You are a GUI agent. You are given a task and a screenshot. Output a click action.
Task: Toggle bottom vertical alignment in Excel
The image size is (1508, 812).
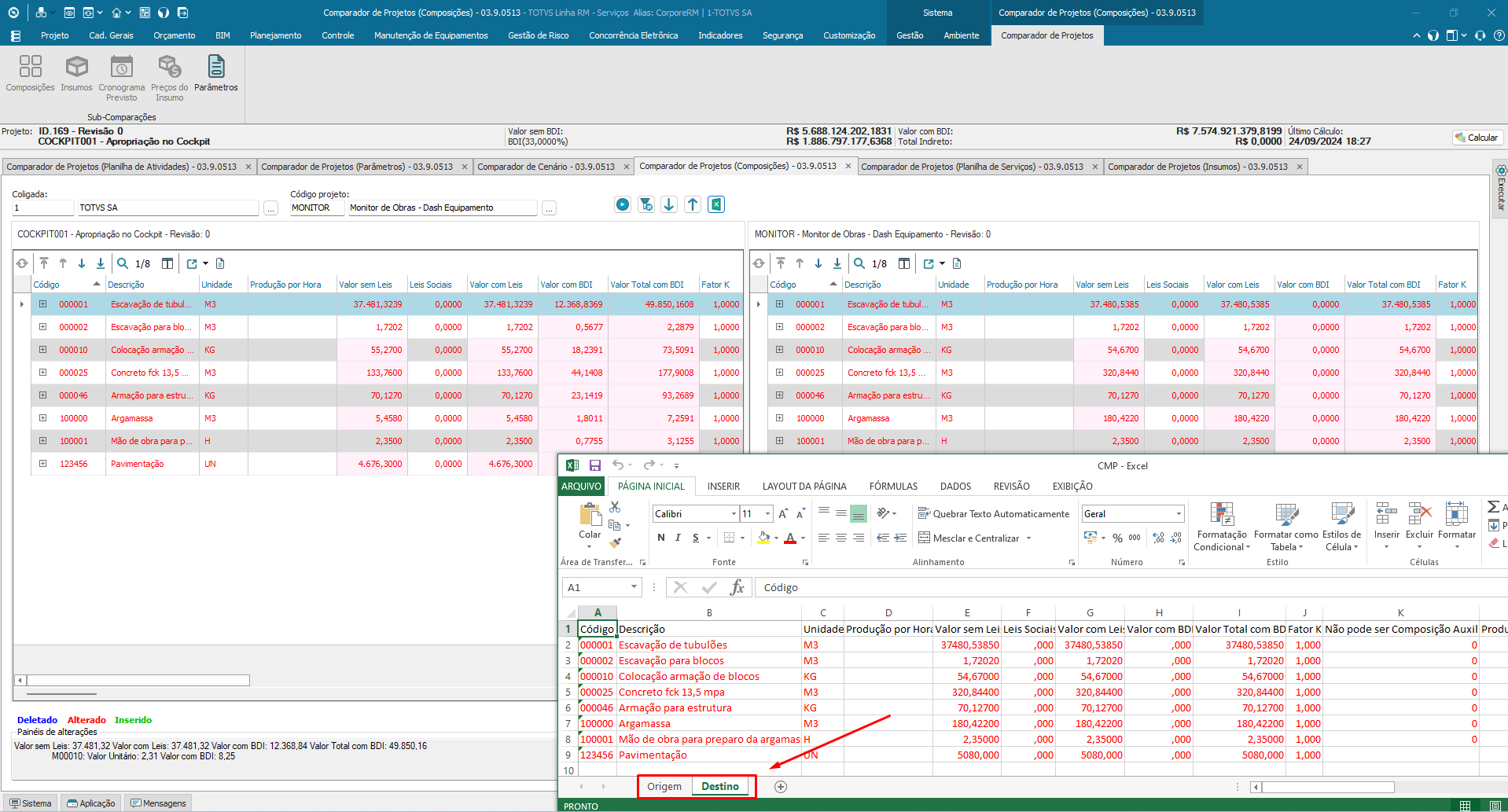click(859, 513)
